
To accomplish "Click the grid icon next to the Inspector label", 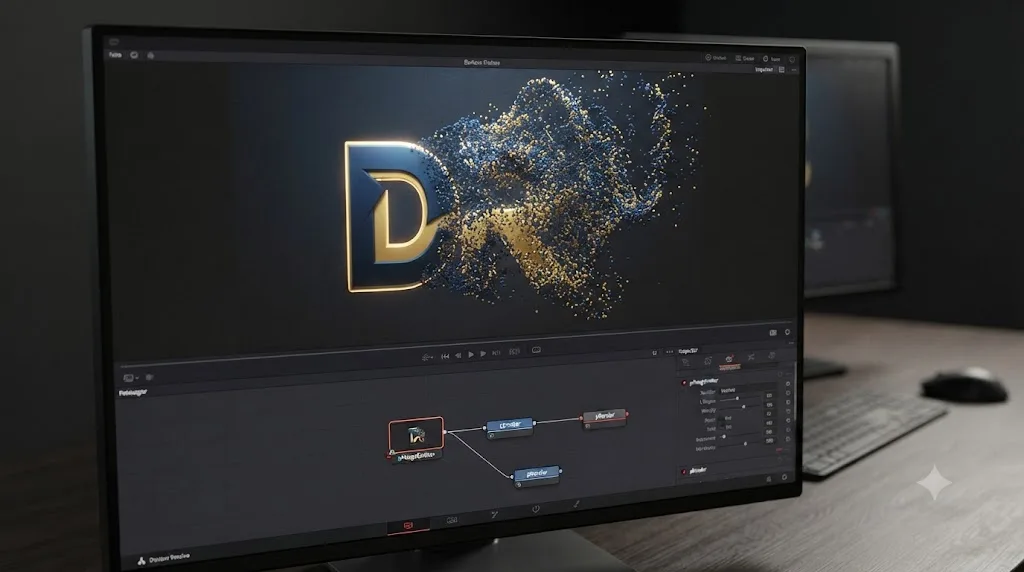I will (781, 69).
